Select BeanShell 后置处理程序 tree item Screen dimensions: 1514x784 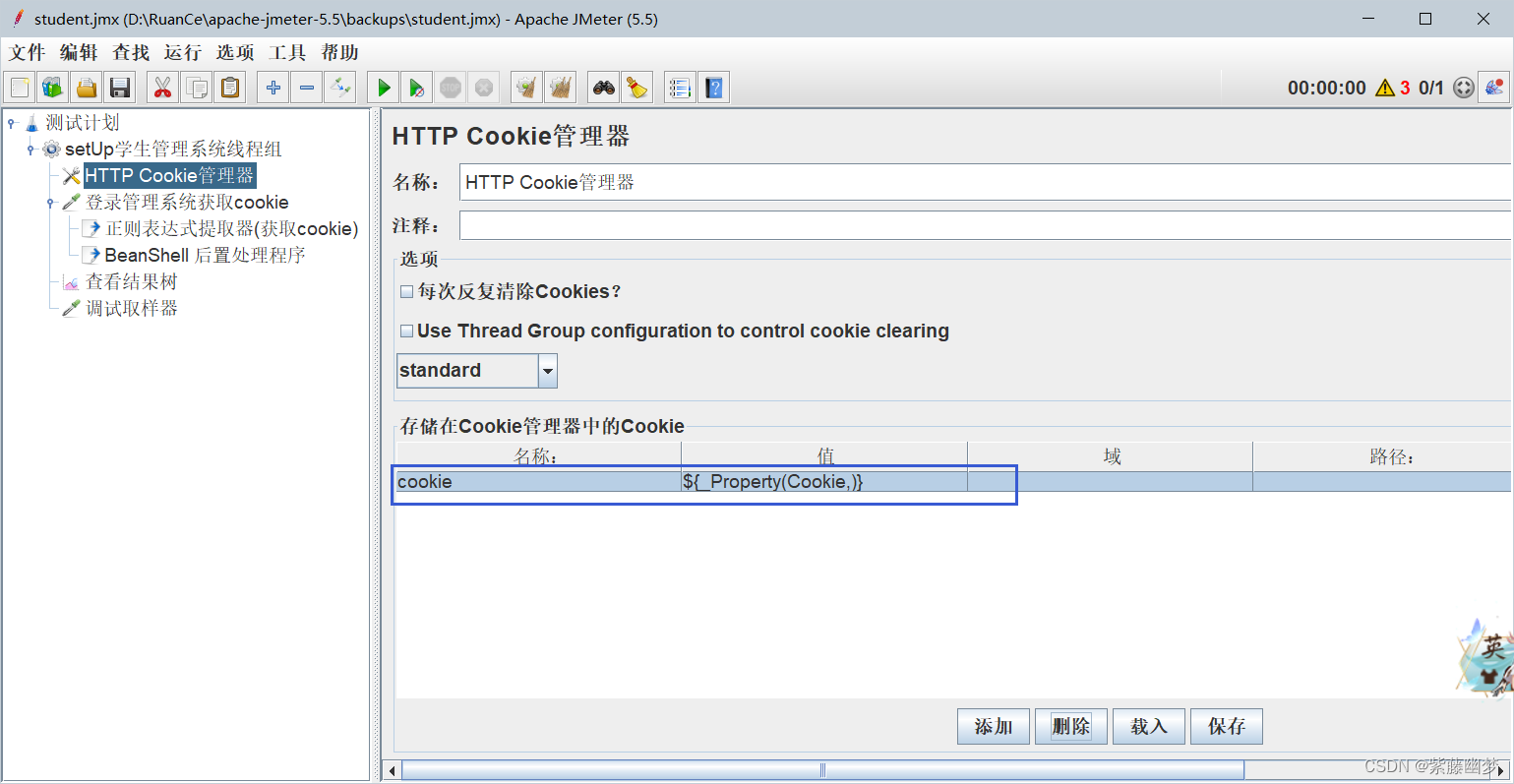[205, 256]
